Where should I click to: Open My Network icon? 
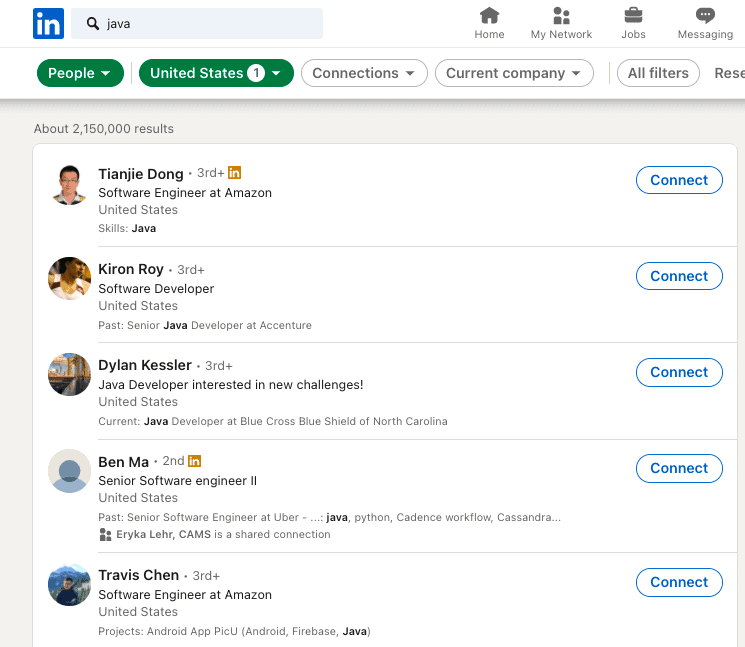pos(561,16)
